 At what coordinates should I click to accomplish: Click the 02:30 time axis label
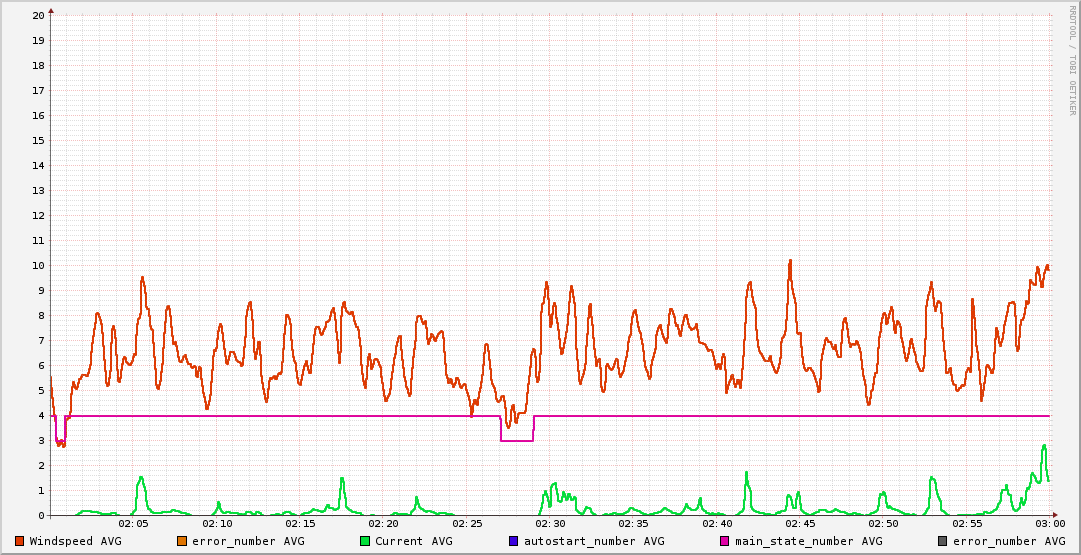[550, 524]
